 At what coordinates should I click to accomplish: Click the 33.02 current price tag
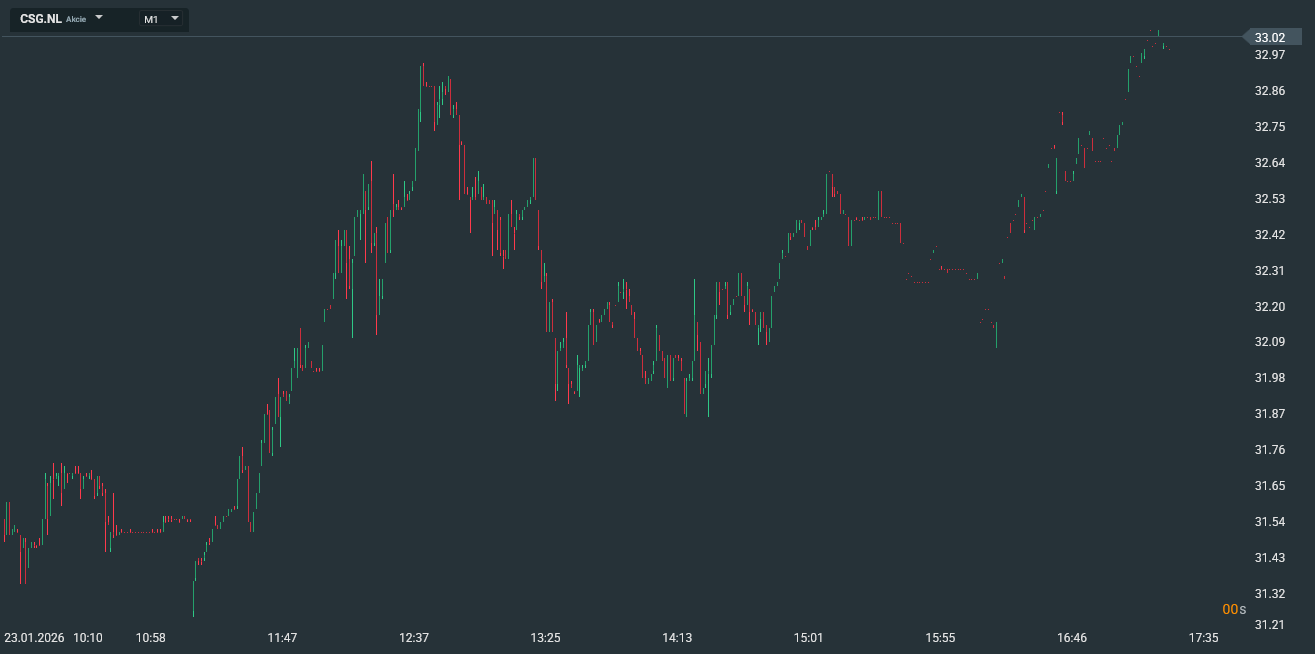pos(1270,38)
